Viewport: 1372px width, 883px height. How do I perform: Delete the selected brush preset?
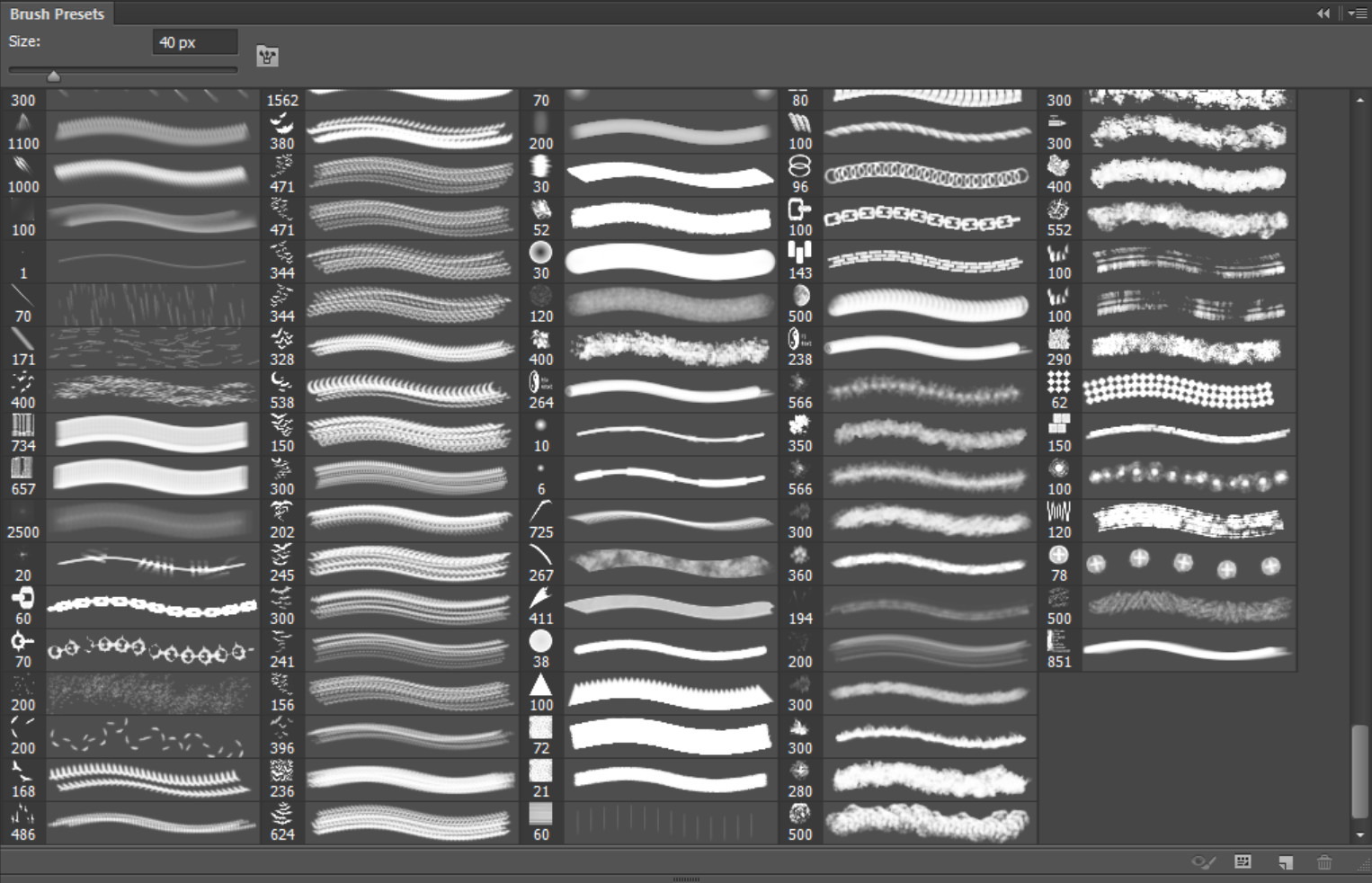(1324, 861)
